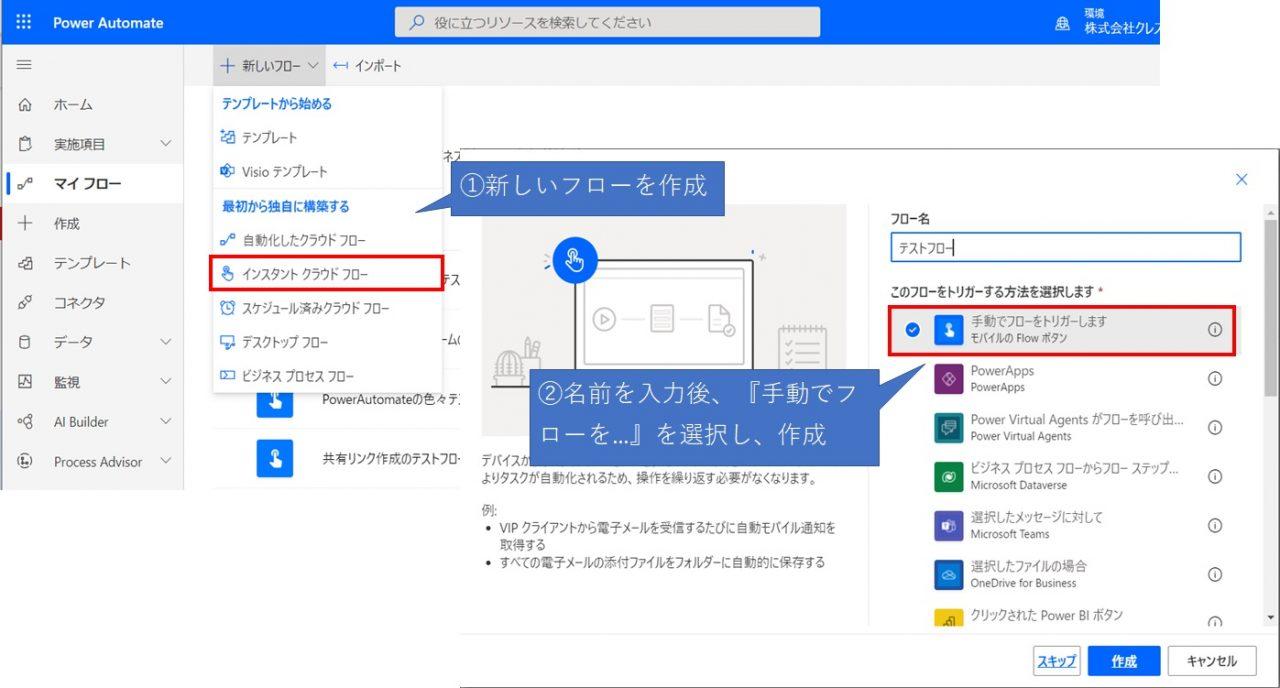Click the Microsoft Teams trigger icon

point(948,526)
